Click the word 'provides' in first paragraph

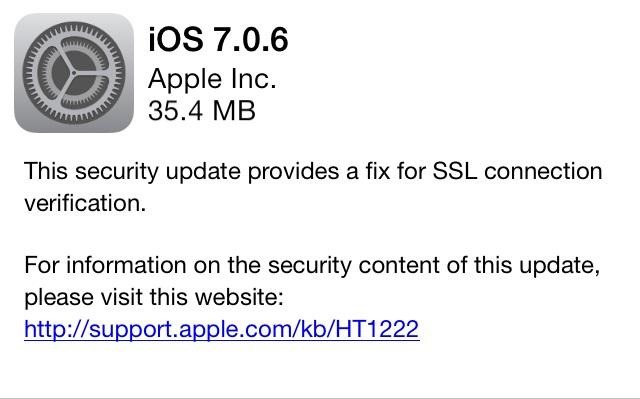[293, 172]
